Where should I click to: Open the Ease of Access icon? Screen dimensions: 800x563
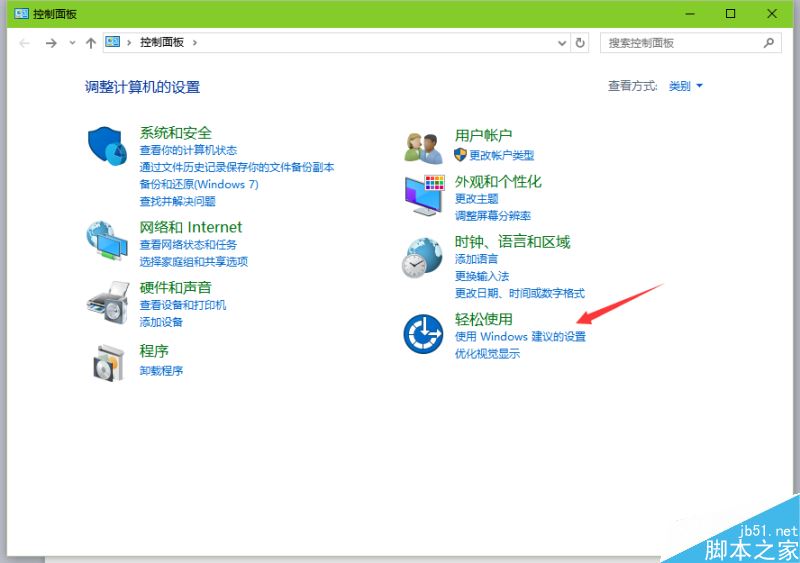[x=422, y=333]
